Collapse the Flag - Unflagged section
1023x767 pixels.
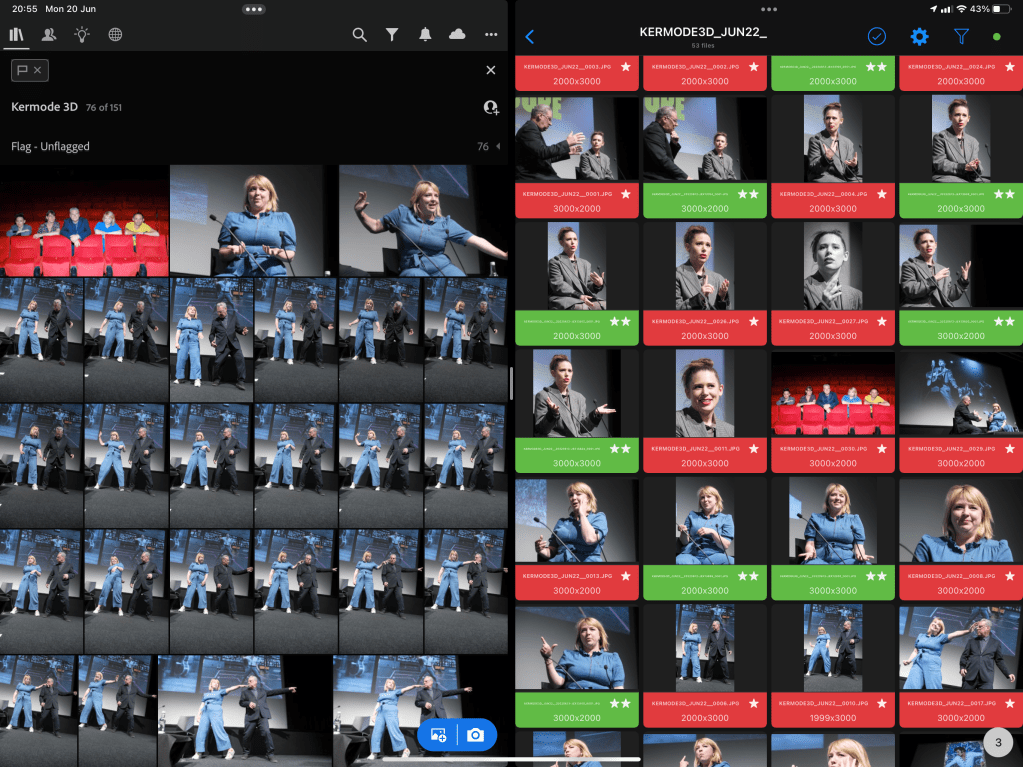[x=498, y=147]
